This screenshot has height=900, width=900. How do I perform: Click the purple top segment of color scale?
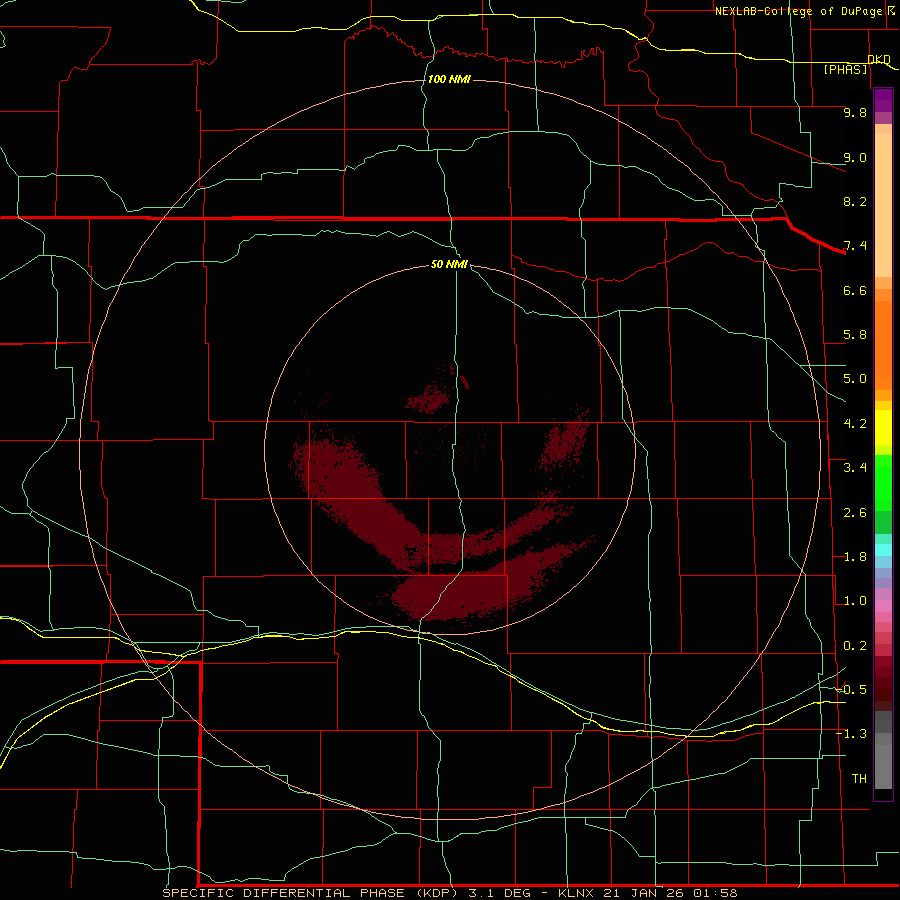[883, 100]
